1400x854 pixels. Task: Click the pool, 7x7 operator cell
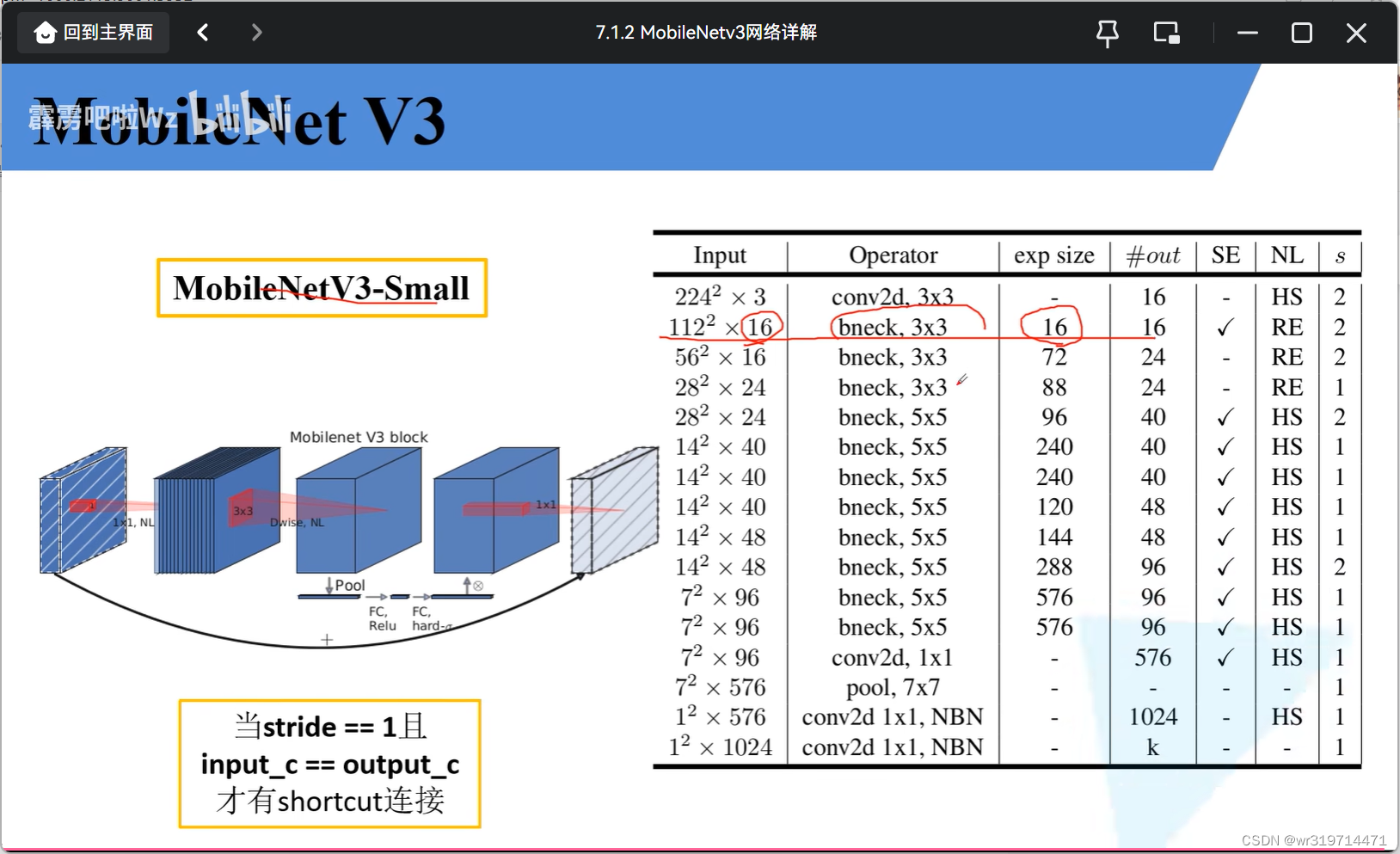pos(893,688)
